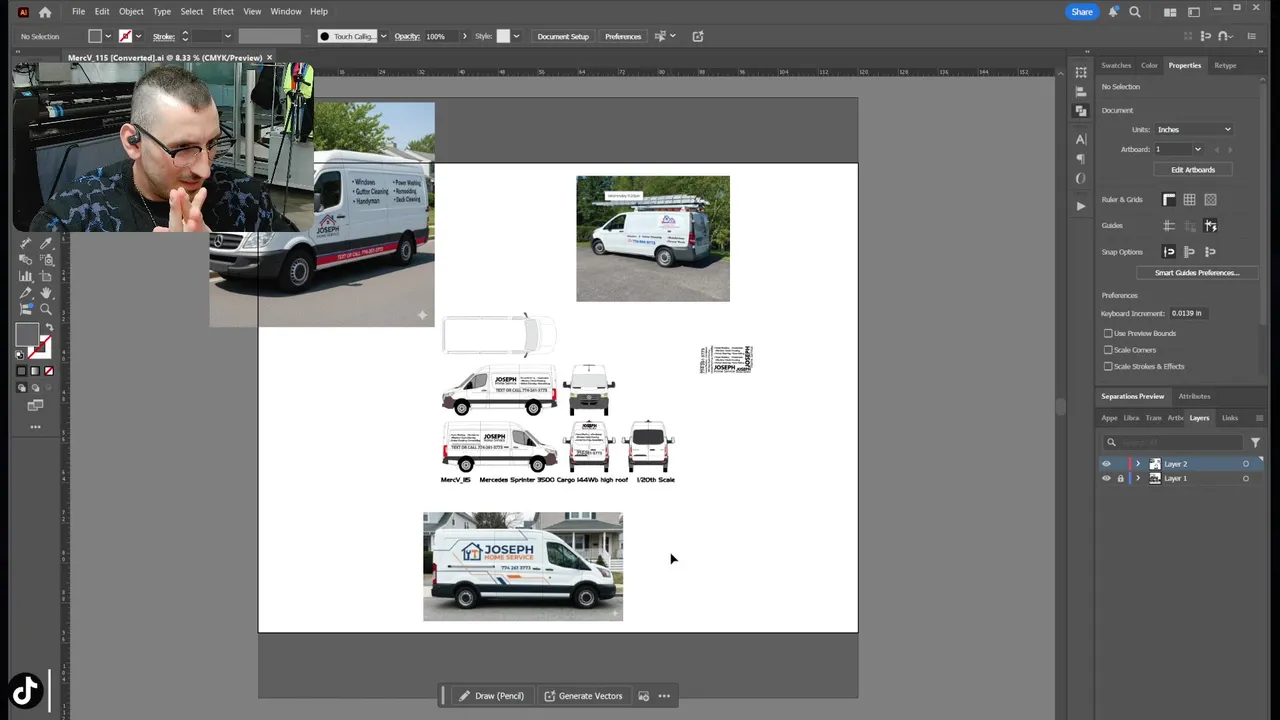This screenshot has height=720, width=1280.
Task: Open the Pathfinder panel icon in dock
Action: [x=1081, y=110]
